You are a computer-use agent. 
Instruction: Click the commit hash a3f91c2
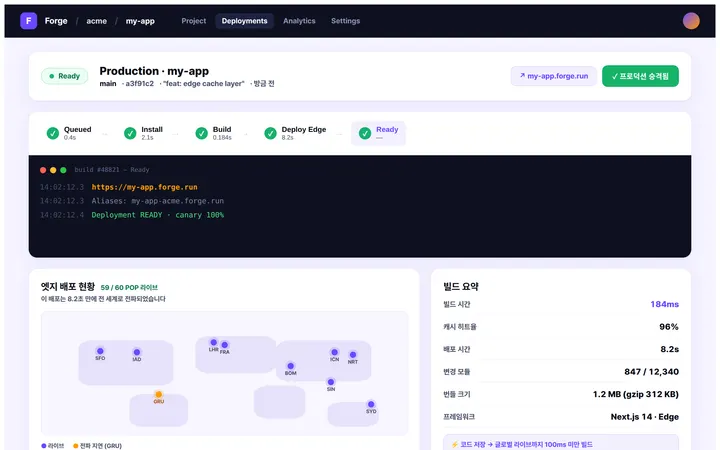coord(140,84)
